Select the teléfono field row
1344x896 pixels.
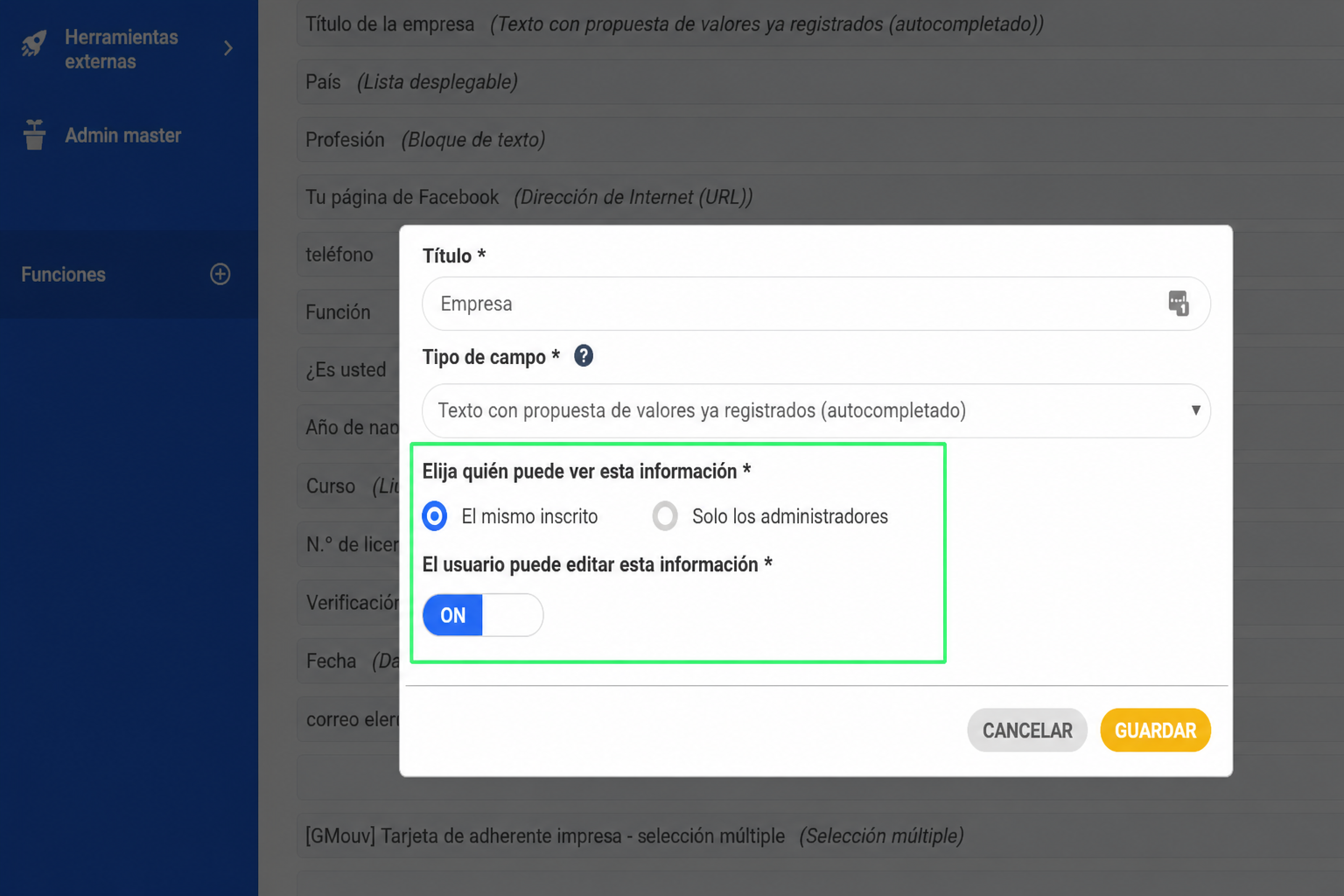348,255
